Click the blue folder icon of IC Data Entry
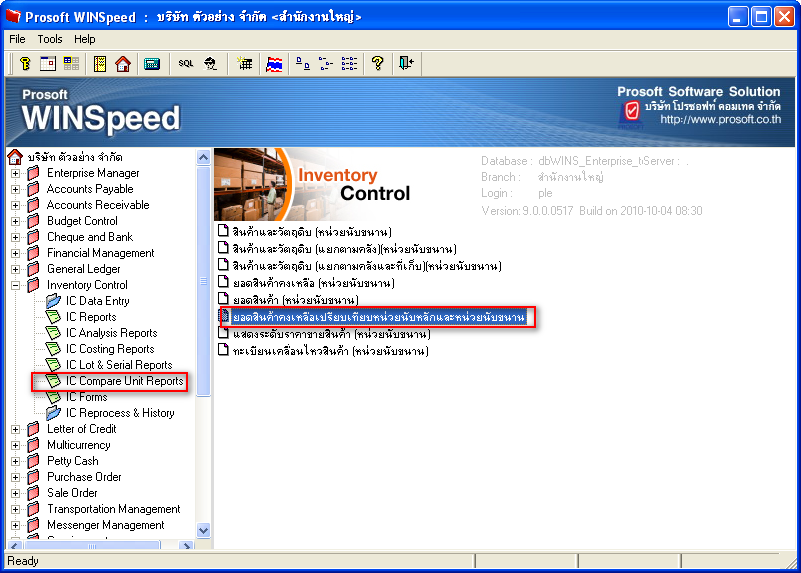Screen dimensions: 801x573 pos(53,301)
